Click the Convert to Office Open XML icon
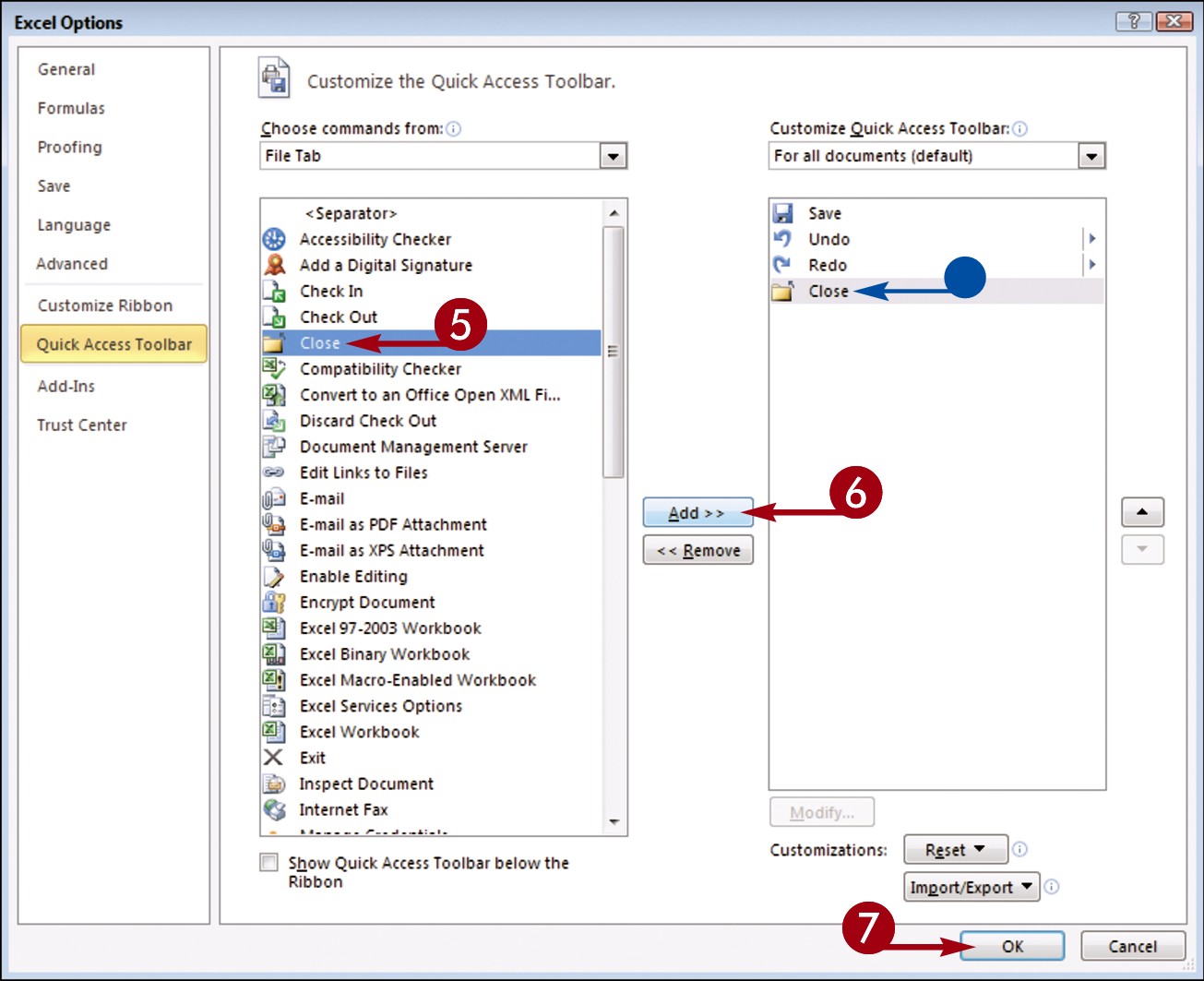1204x981 pixels. (x=274, y=394)
